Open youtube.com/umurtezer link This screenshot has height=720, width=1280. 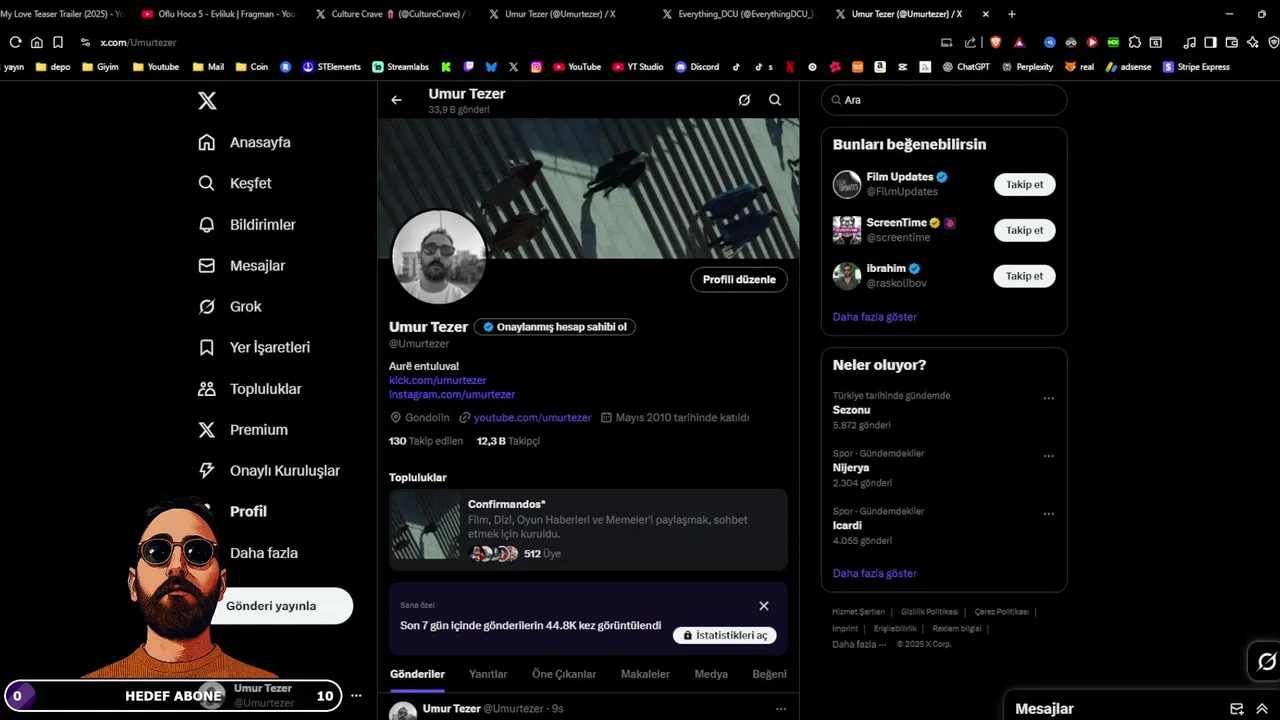click(532, 417)
